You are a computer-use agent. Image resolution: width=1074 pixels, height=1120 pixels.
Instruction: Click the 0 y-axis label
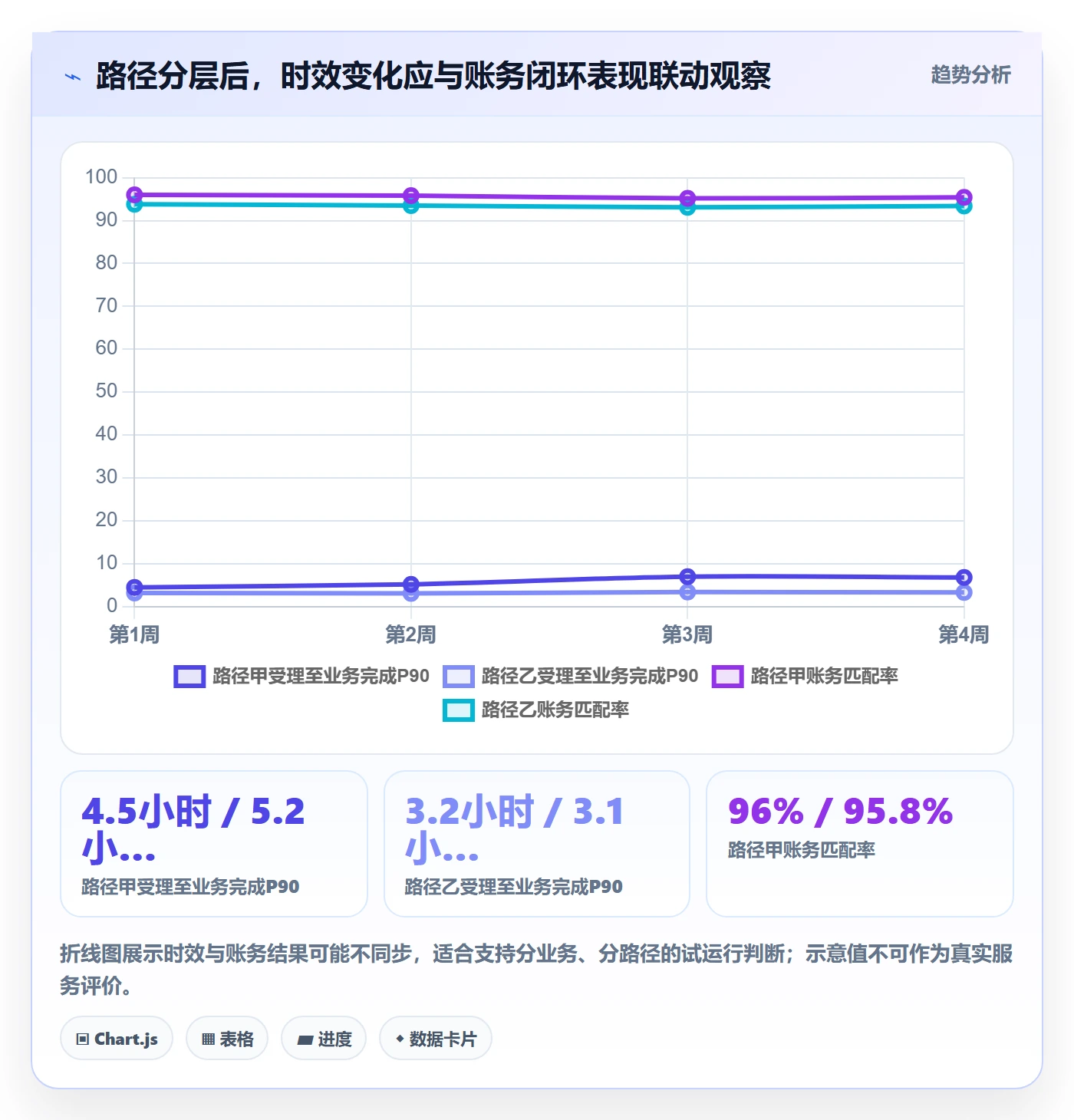(x=112, y=606)
